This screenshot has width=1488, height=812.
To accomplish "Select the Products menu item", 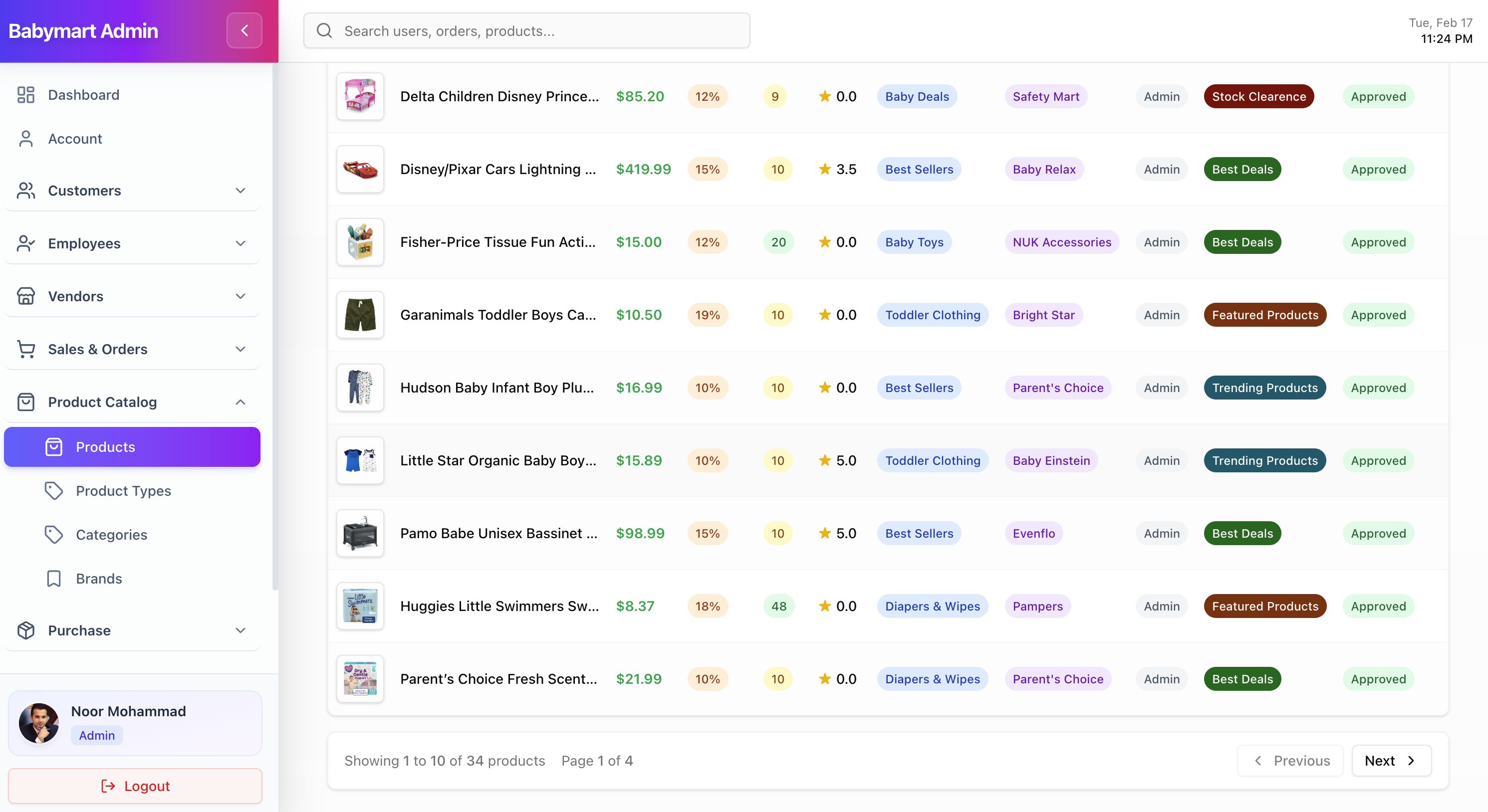I will click(132, 447).
